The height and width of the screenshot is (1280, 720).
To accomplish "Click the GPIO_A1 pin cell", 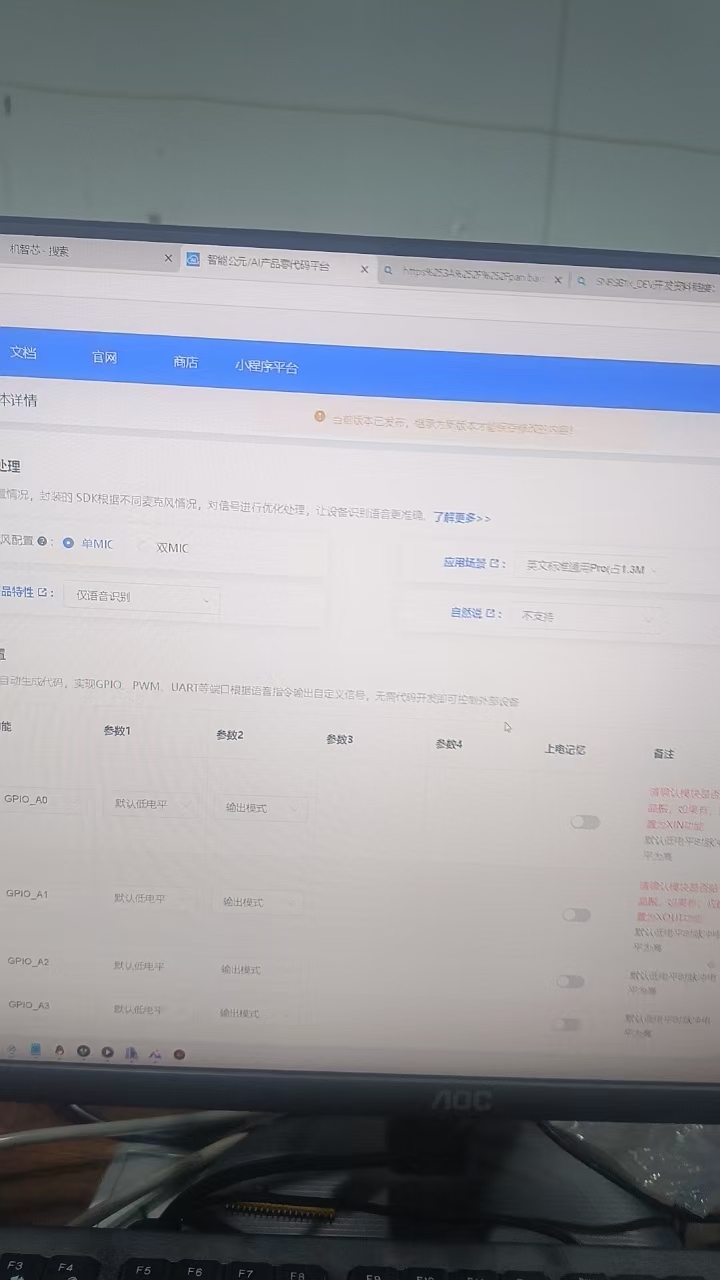I will click(27, 894).
